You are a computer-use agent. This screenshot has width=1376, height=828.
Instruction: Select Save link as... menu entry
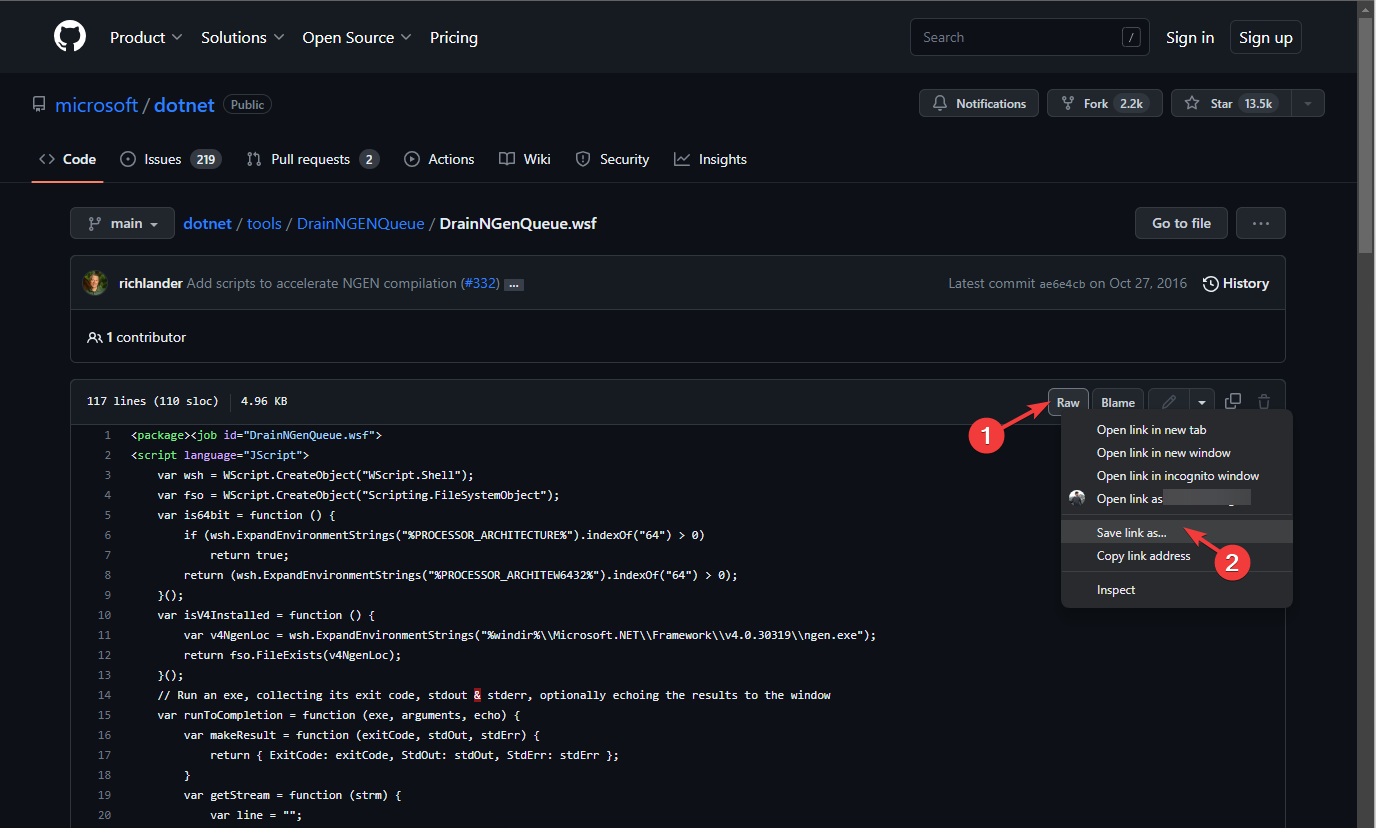1177,533
